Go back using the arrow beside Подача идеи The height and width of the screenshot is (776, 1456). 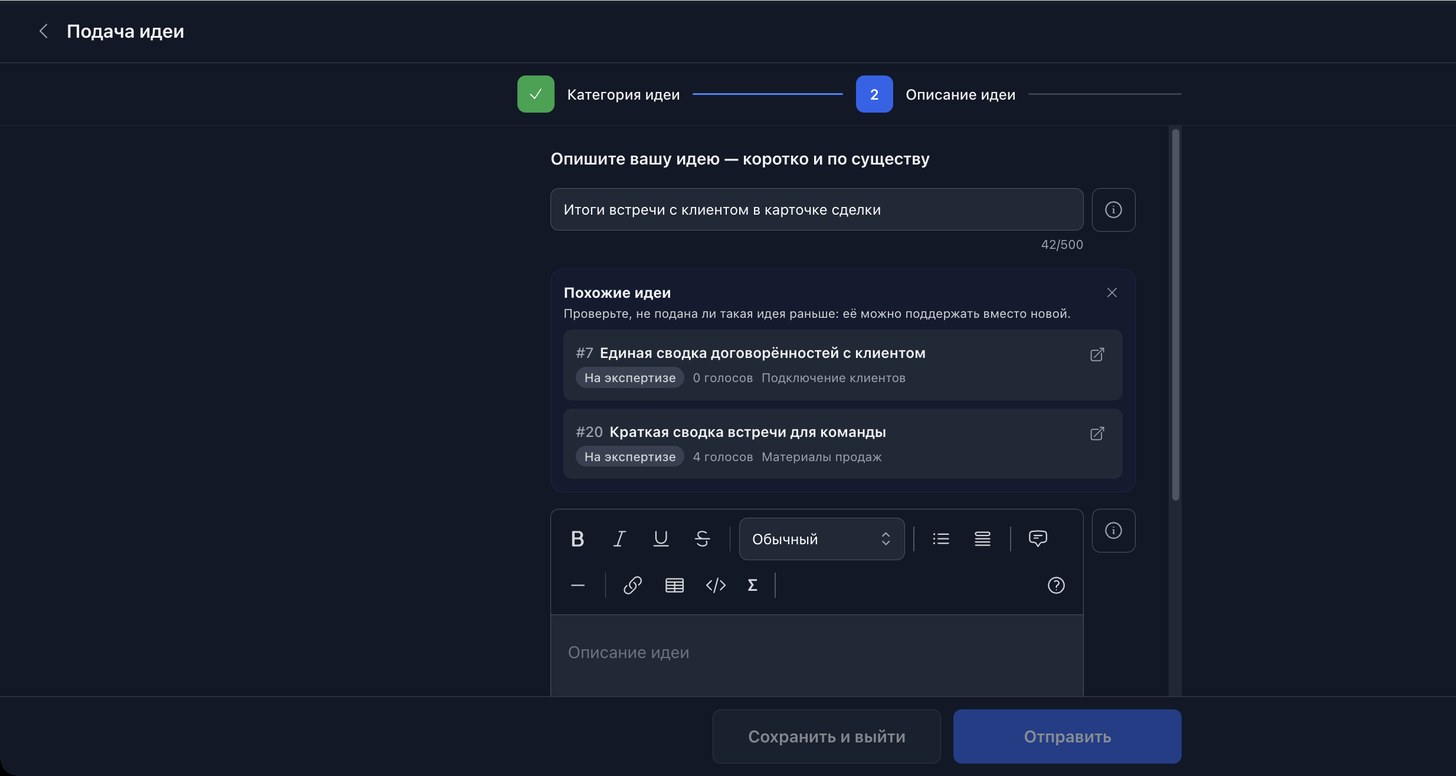(43, 32)
